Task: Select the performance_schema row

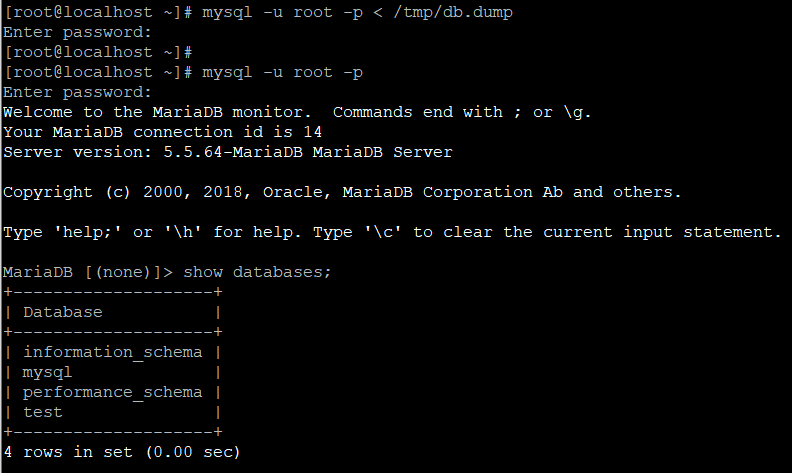Action: tap(112, 392)
